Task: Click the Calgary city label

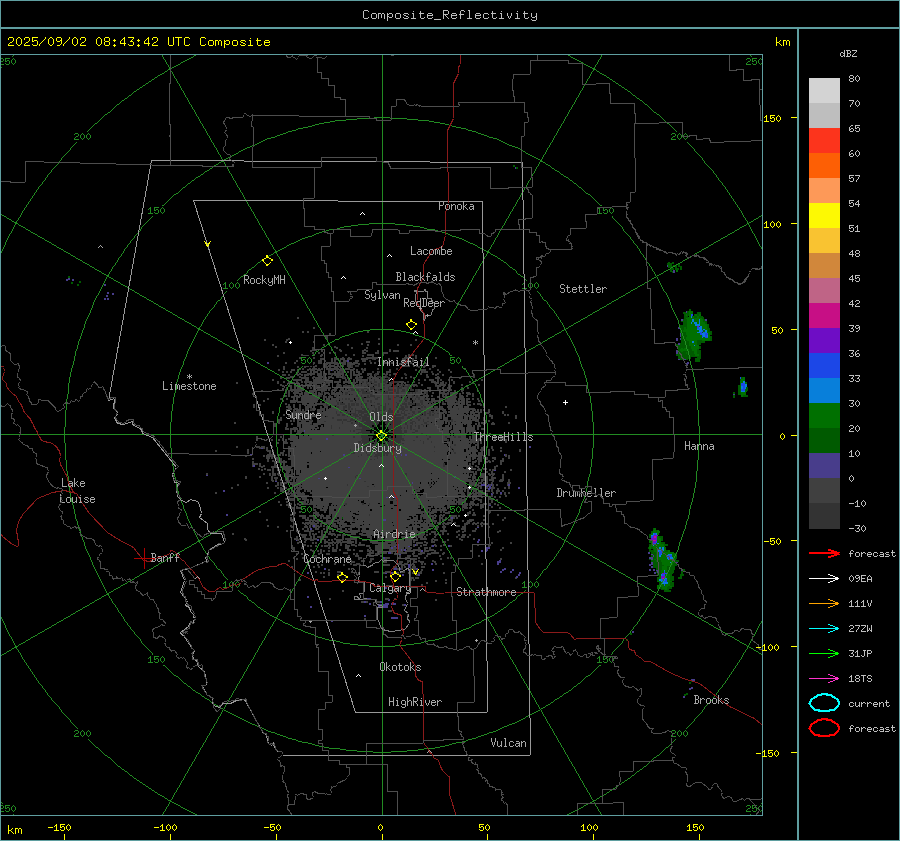Action: coord(390,588)
